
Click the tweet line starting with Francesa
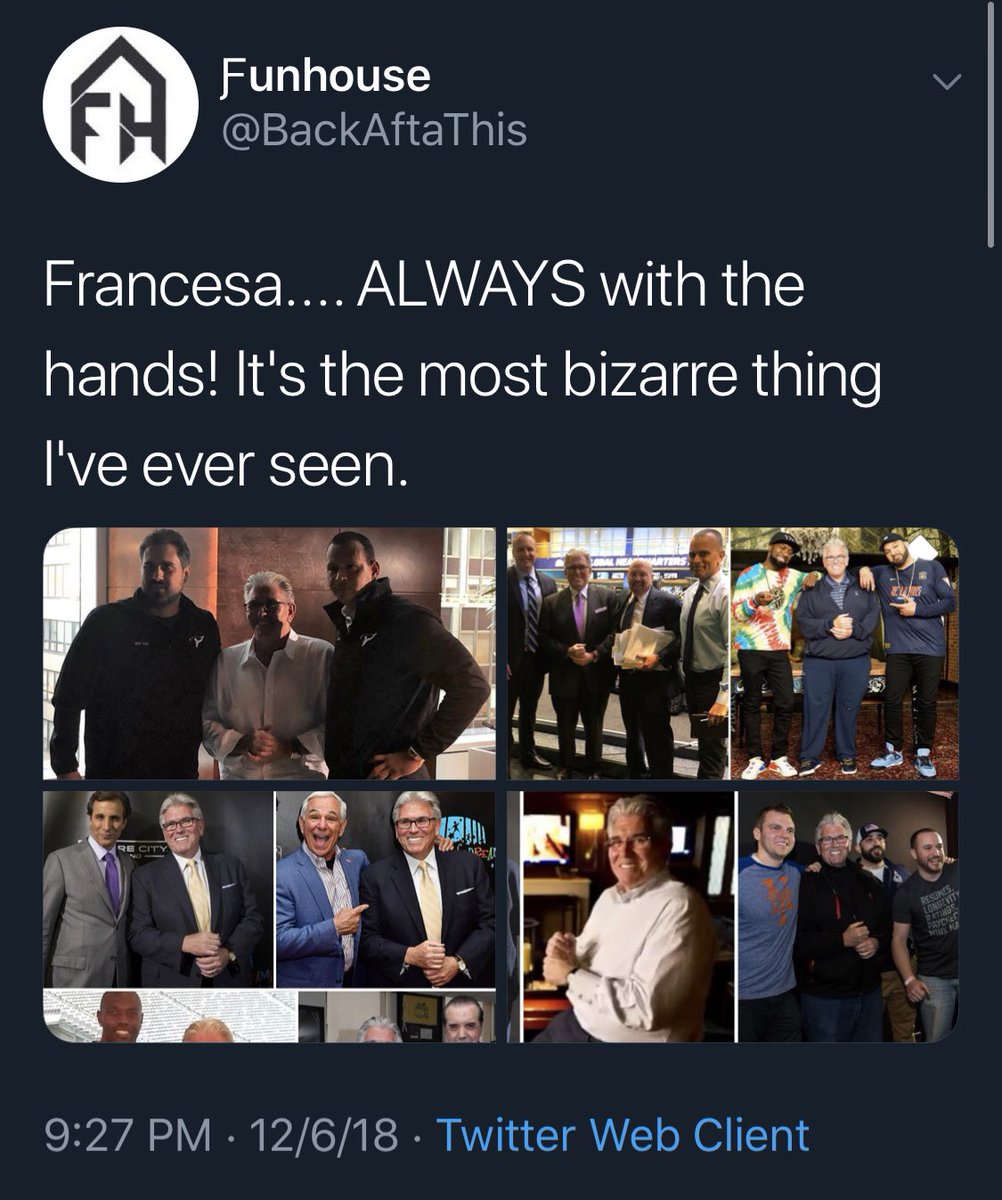point(424,287)
